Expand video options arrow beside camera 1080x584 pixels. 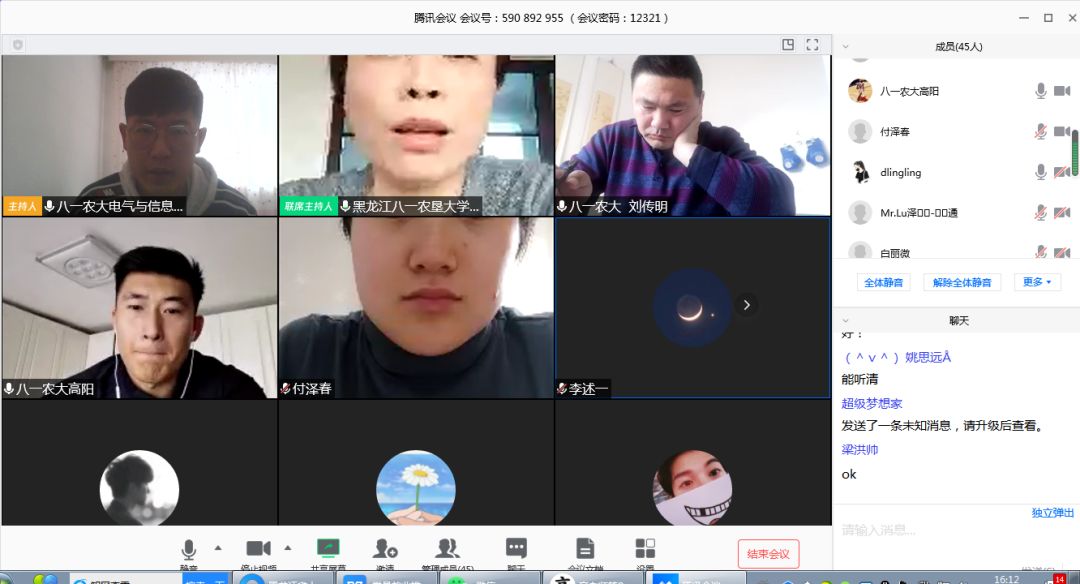click(x=288, y=547)
